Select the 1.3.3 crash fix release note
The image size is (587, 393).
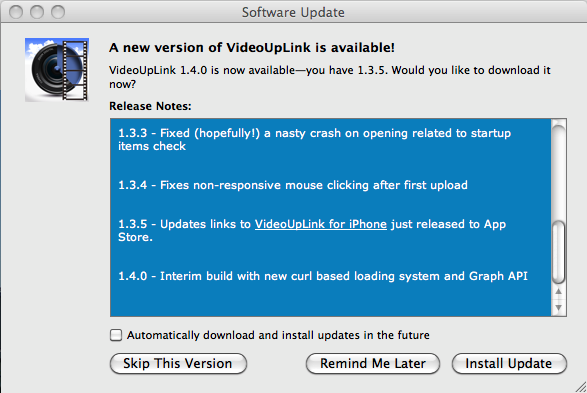coord(314,139)
